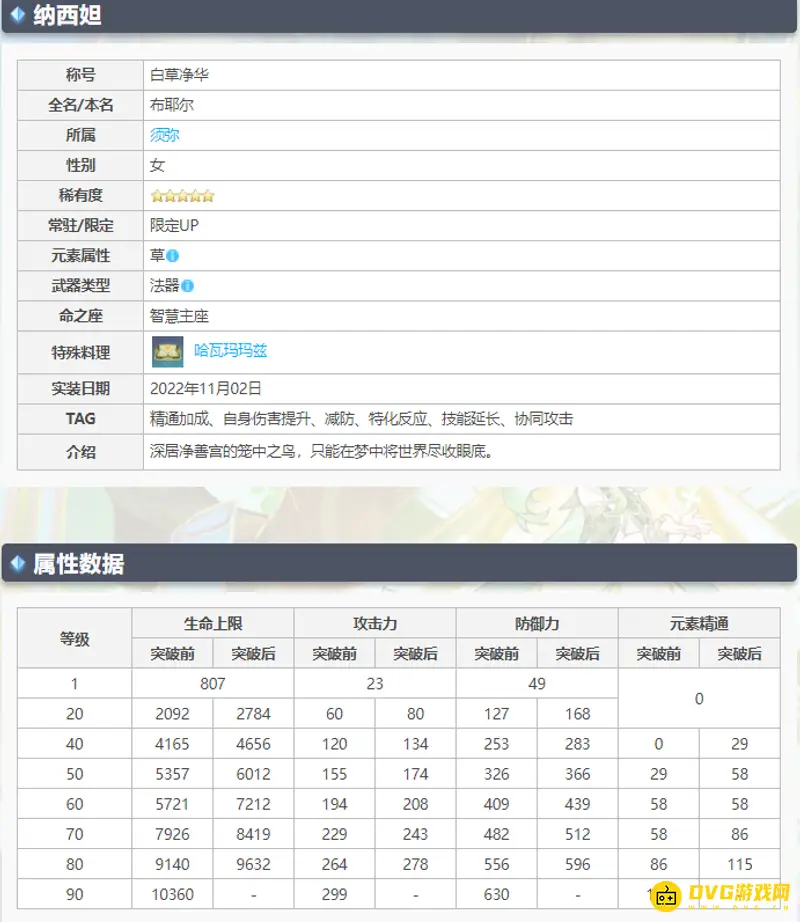Click the 哈瓦玛玛兹 dish thumbnail image

pos(167,351)
